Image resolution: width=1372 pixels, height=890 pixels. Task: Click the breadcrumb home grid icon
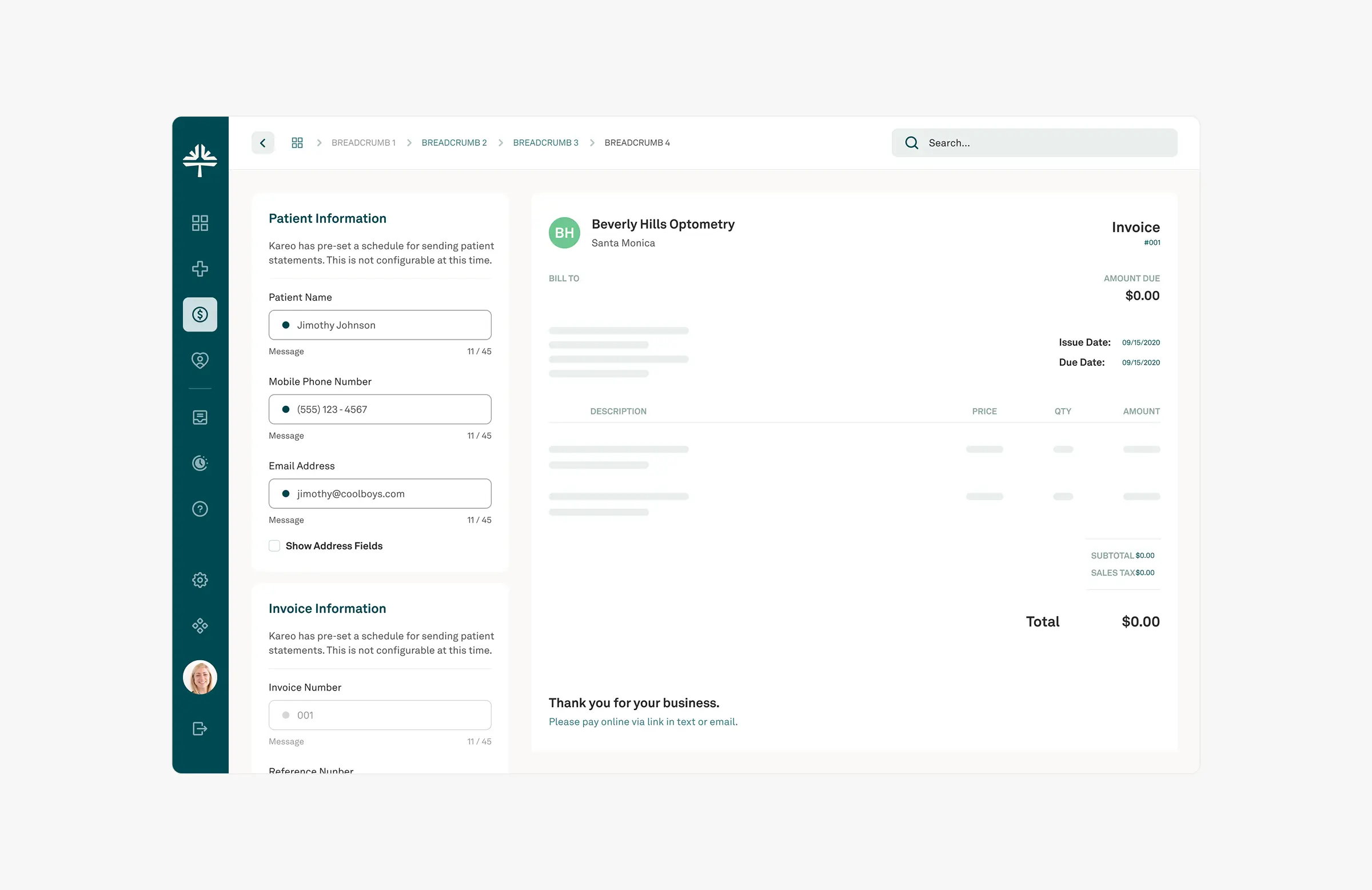[297, 143]
